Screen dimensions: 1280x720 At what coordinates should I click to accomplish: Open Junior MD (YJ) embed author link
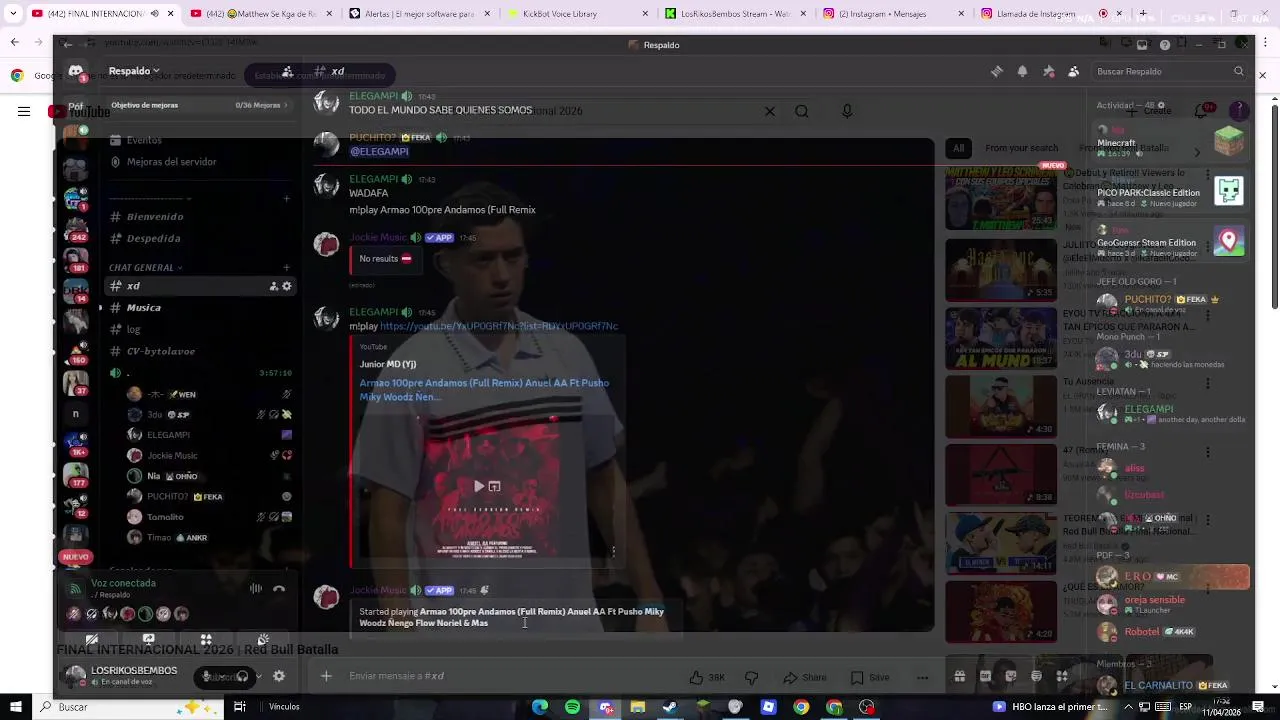388,364
